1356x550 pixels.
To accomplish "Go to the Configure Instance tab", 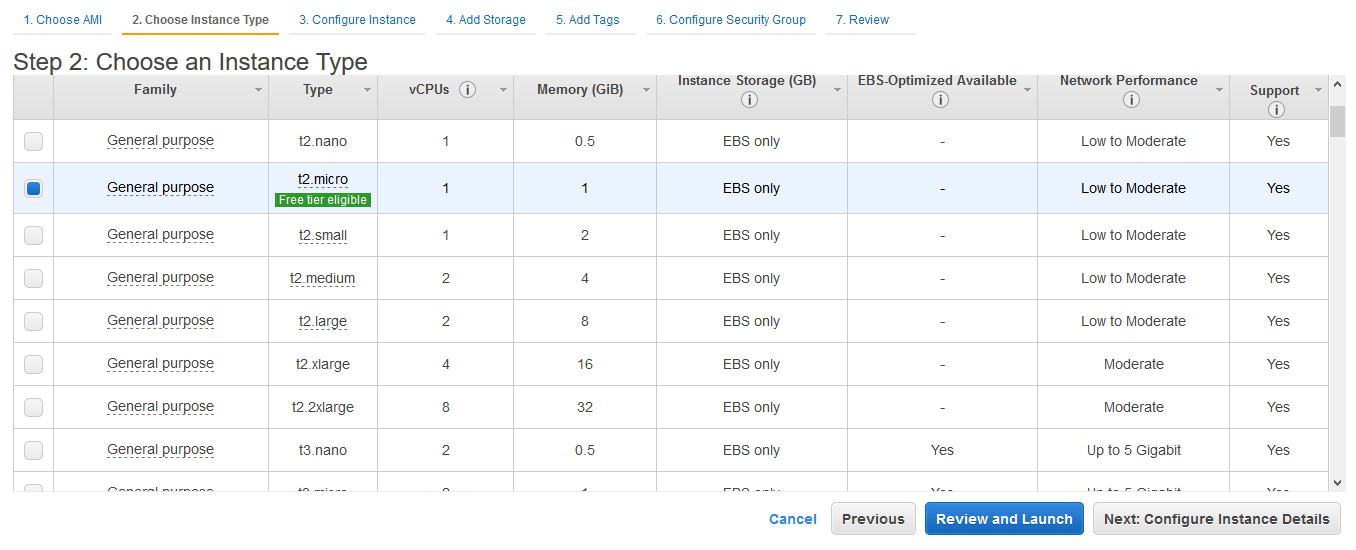I will tap(357, 20).
